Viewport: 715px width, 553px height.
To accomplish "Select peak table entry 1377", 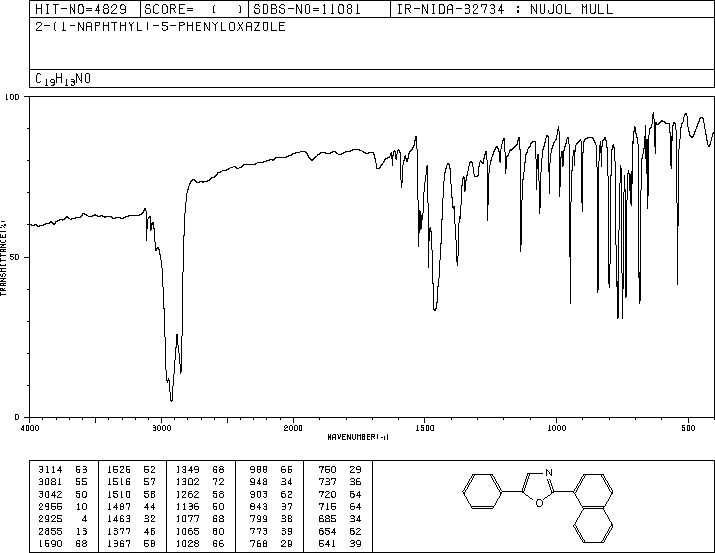I will 131,531.
